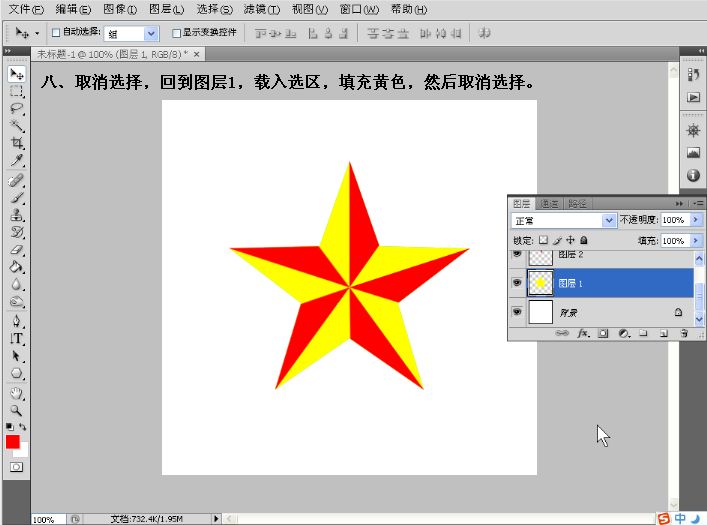Viewport: 707px width, 525px height.
Task: Click the red foreground color swatch
Action: pos(12,441)
